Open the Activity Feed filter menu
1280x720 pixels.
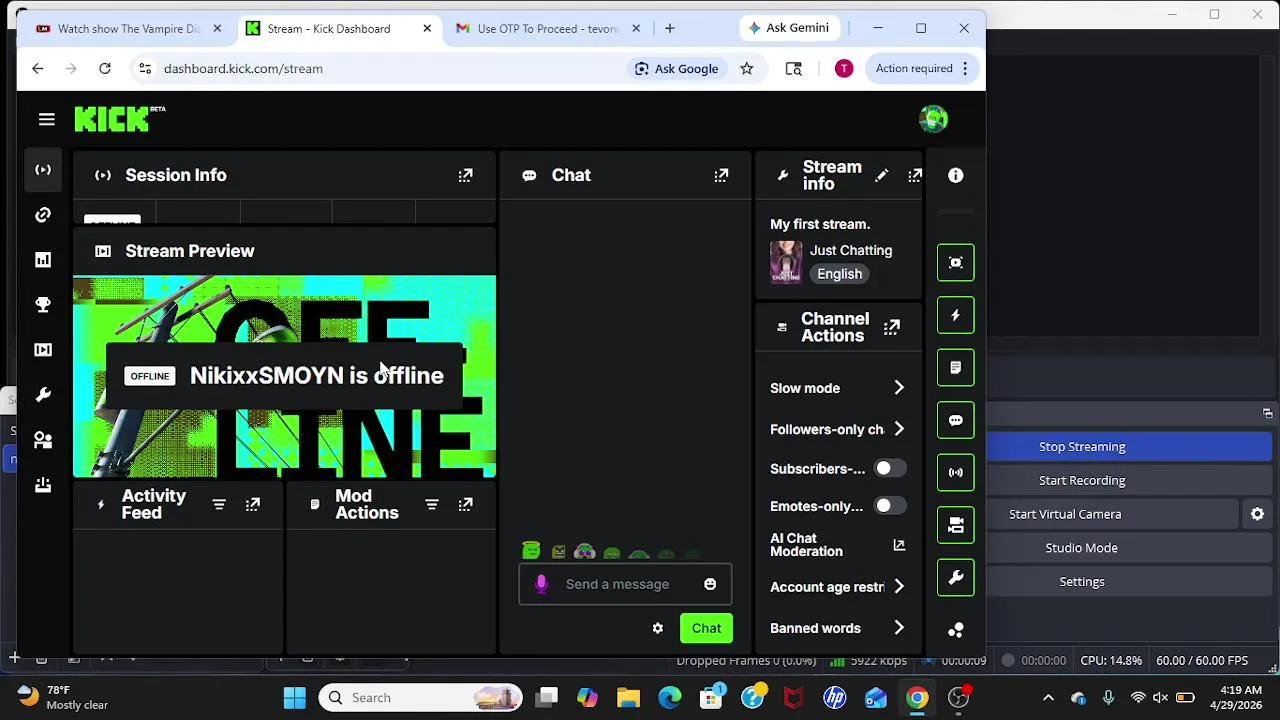click(219, 505)
